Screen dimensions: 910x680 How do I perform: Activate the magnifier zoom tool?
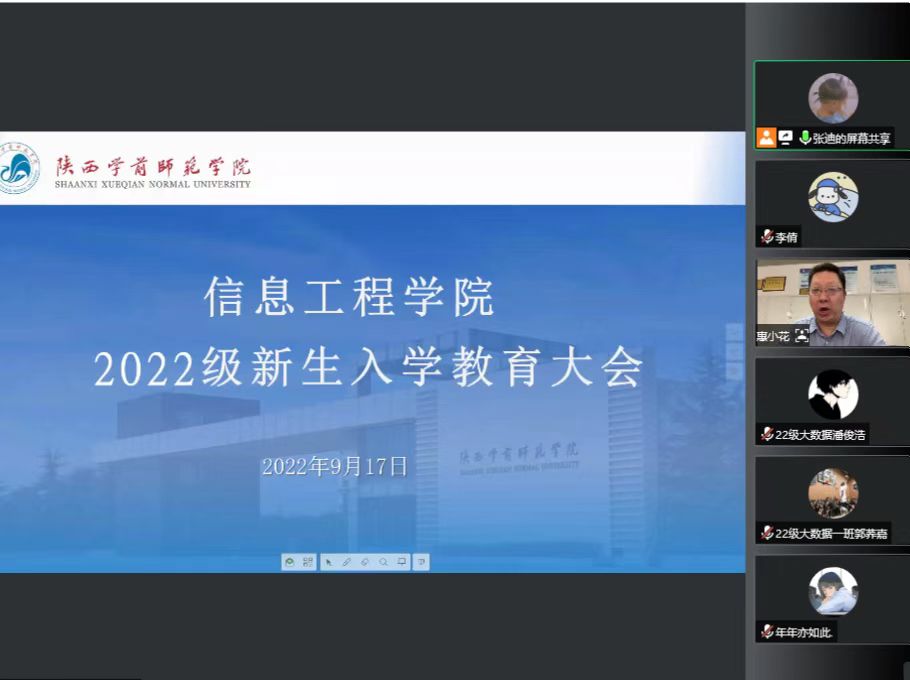383,562
